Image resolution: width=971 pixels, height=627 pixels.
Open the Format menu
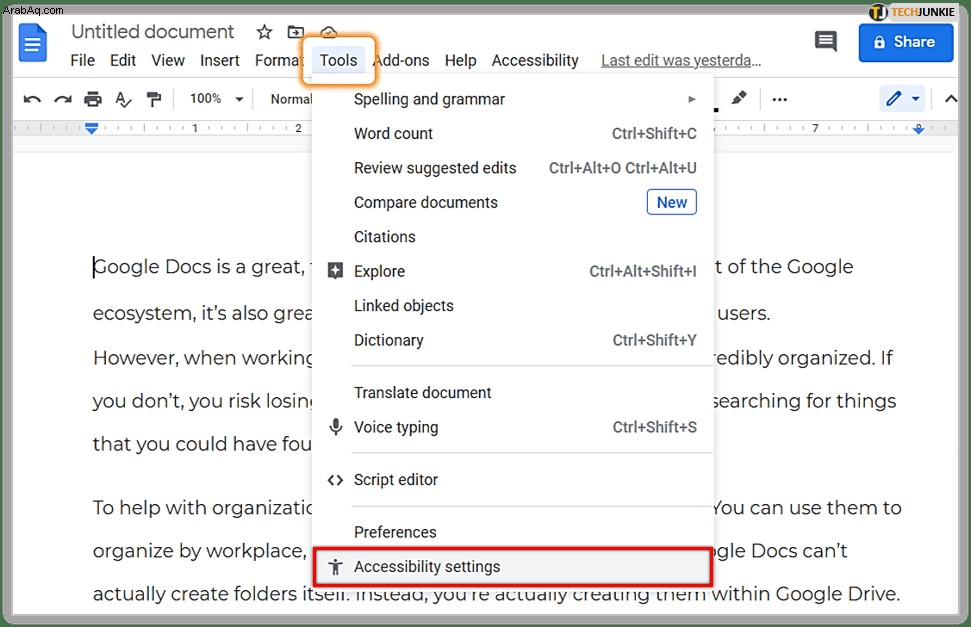(279, 61)
